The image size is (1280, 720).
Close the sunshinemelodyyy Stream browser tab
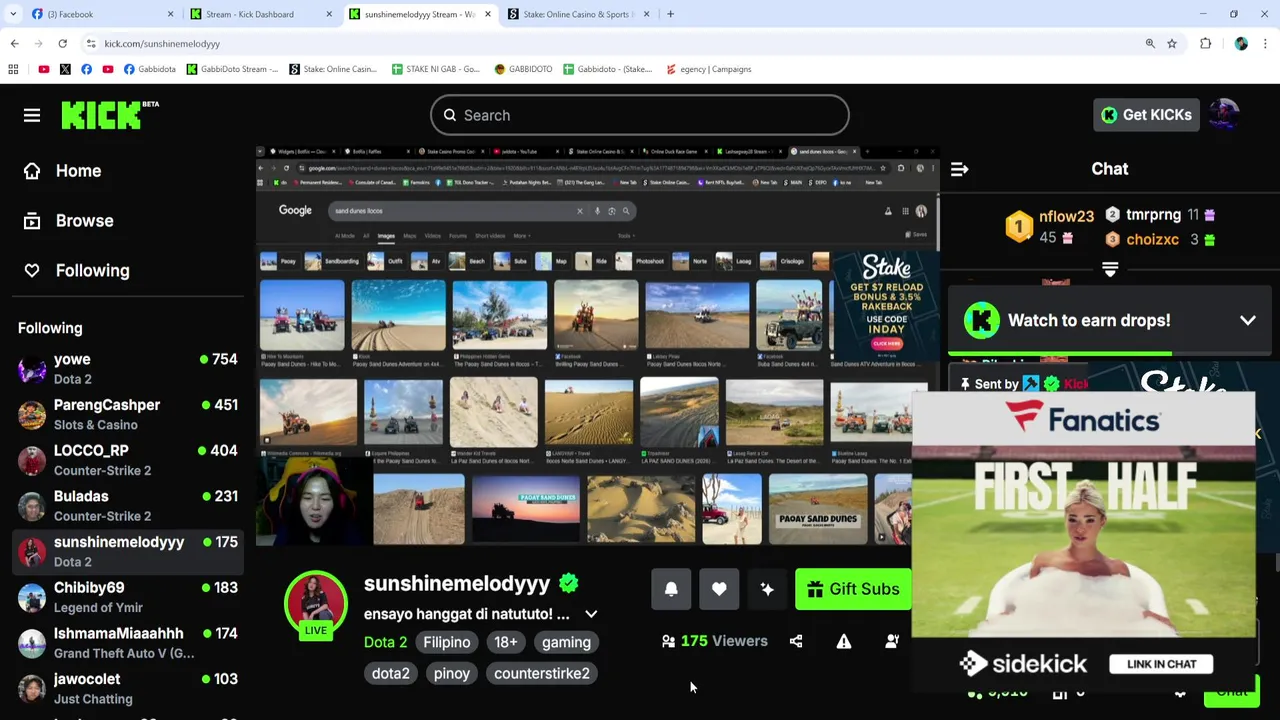click(x=488, y=14)
